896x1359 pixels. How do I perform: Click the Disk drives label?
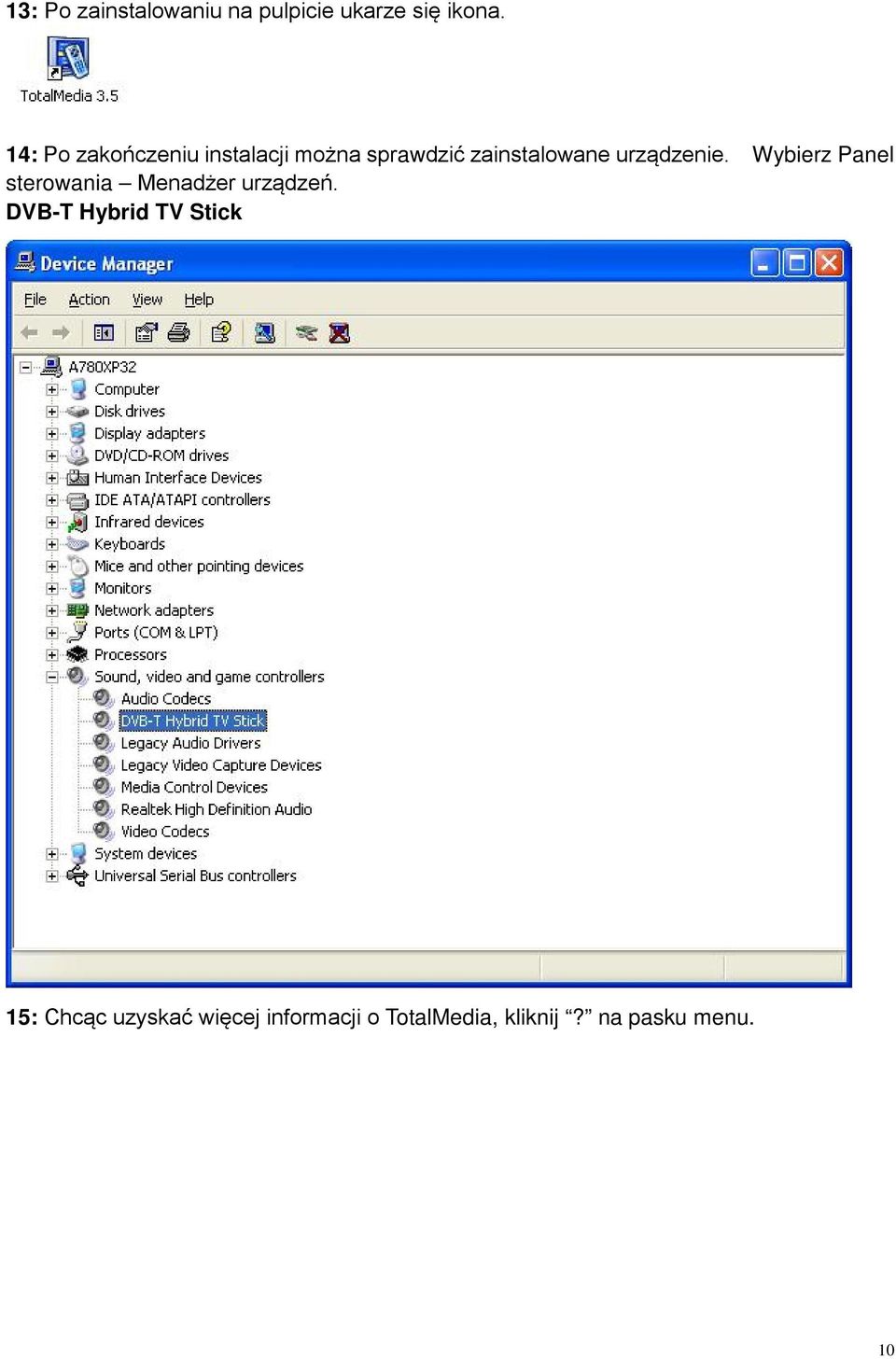point(130,412)
